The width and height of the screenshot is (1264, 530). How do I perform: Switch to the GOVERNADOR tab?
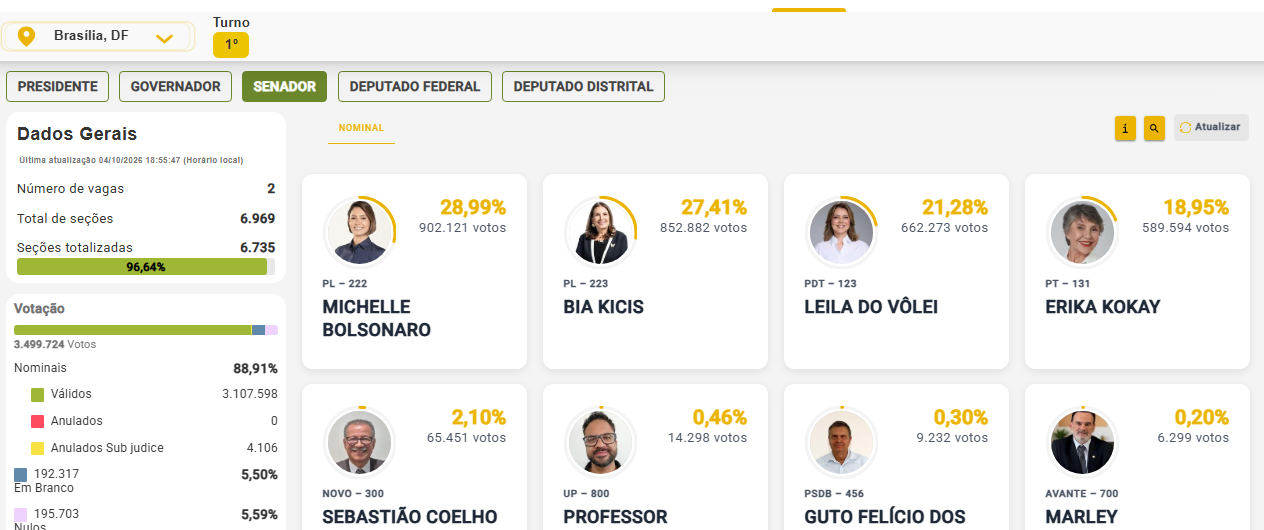176,87
